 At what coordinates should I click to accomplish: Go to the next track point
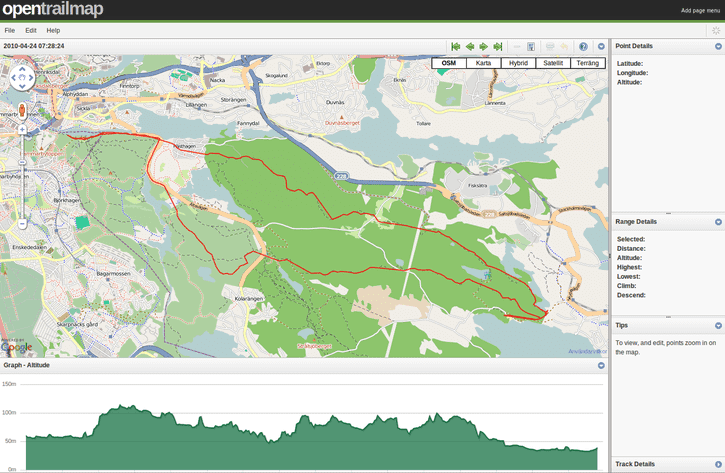484,47
